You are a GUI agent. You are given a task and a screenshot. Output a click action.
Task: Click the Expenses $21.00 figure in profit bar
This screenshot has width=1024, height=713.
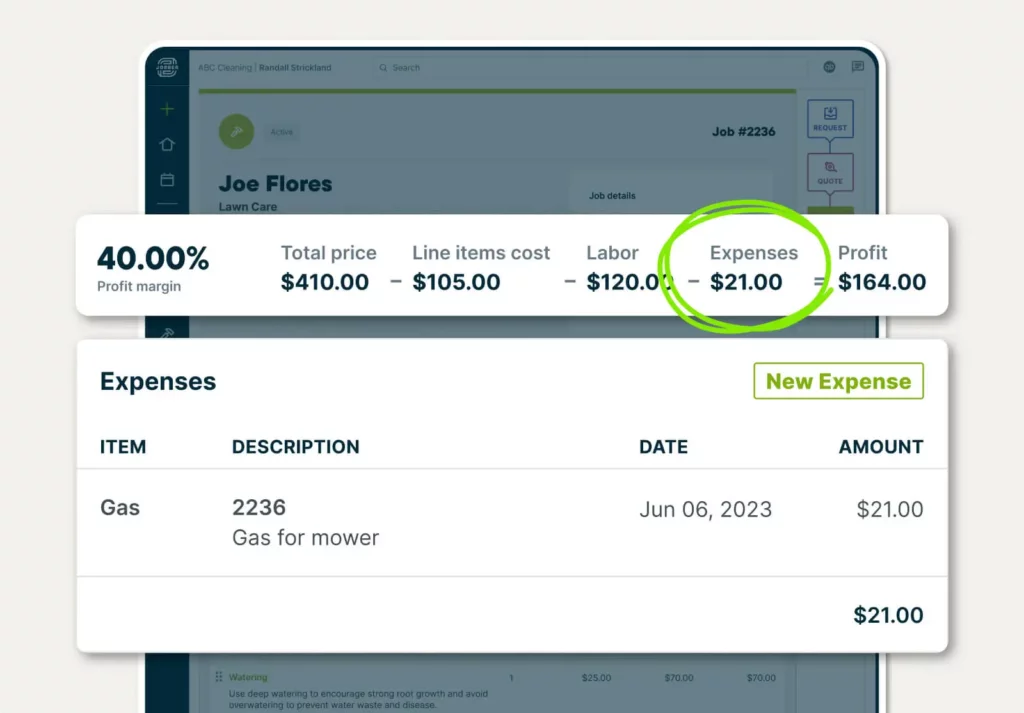746,282
